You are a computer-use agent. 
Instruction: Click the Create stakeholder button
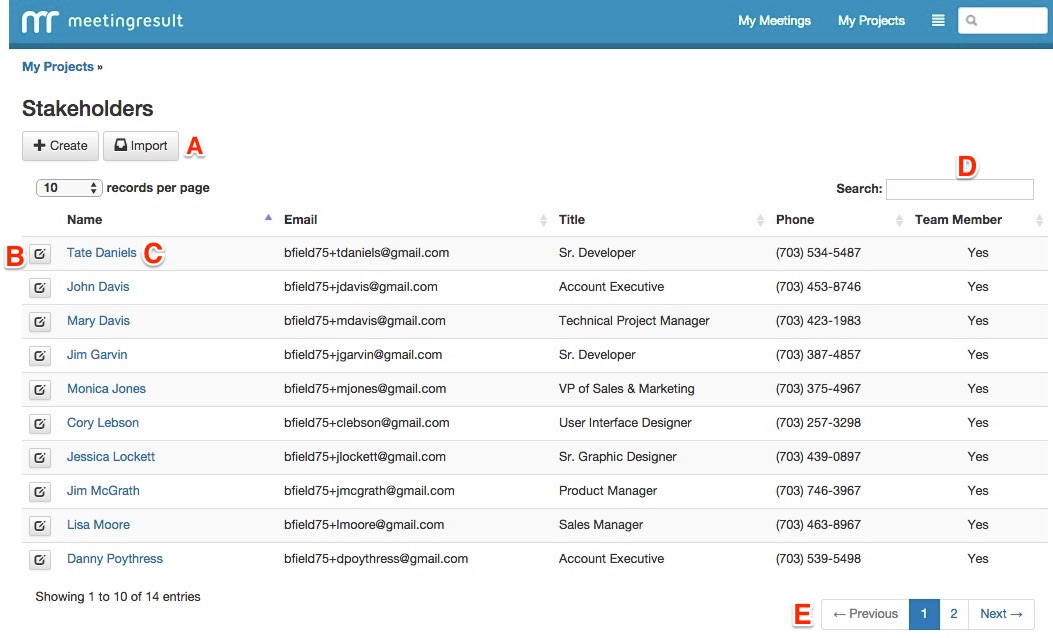click(x=61, y=146)
